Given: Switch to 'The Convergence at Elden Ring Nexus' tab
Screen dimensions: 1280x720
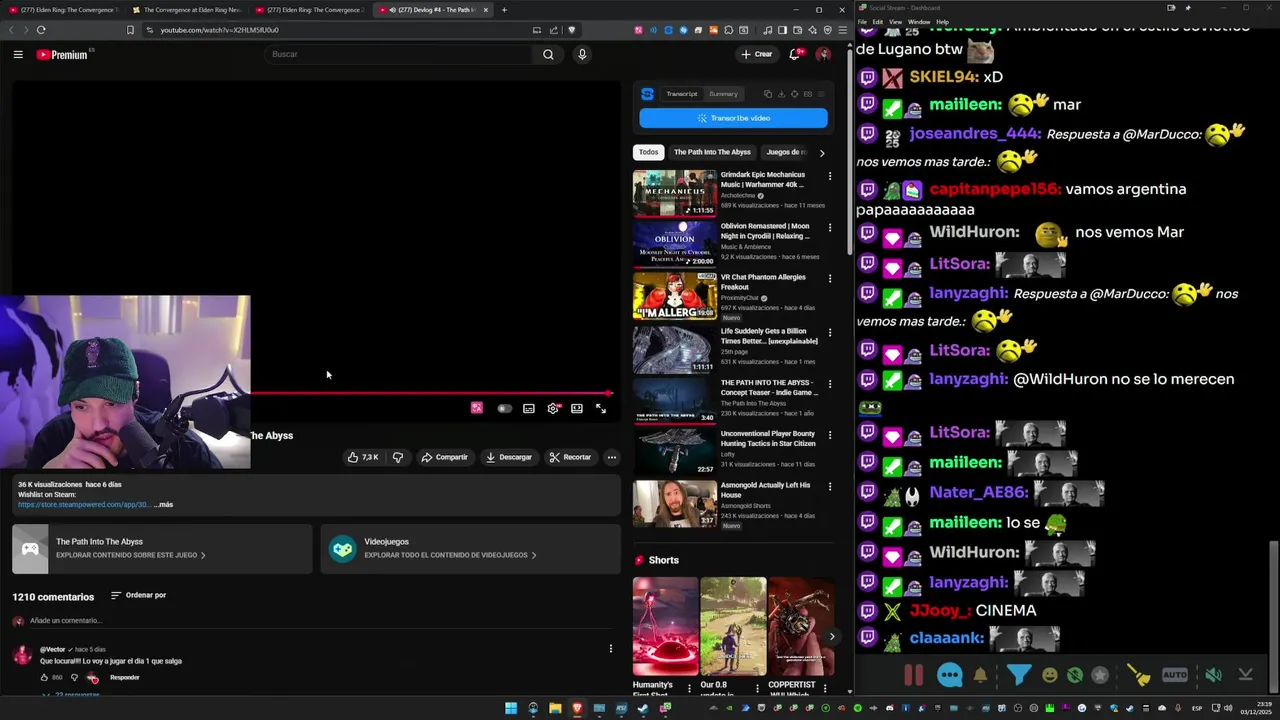Looking at the screenshot, I should click(185, 10).
